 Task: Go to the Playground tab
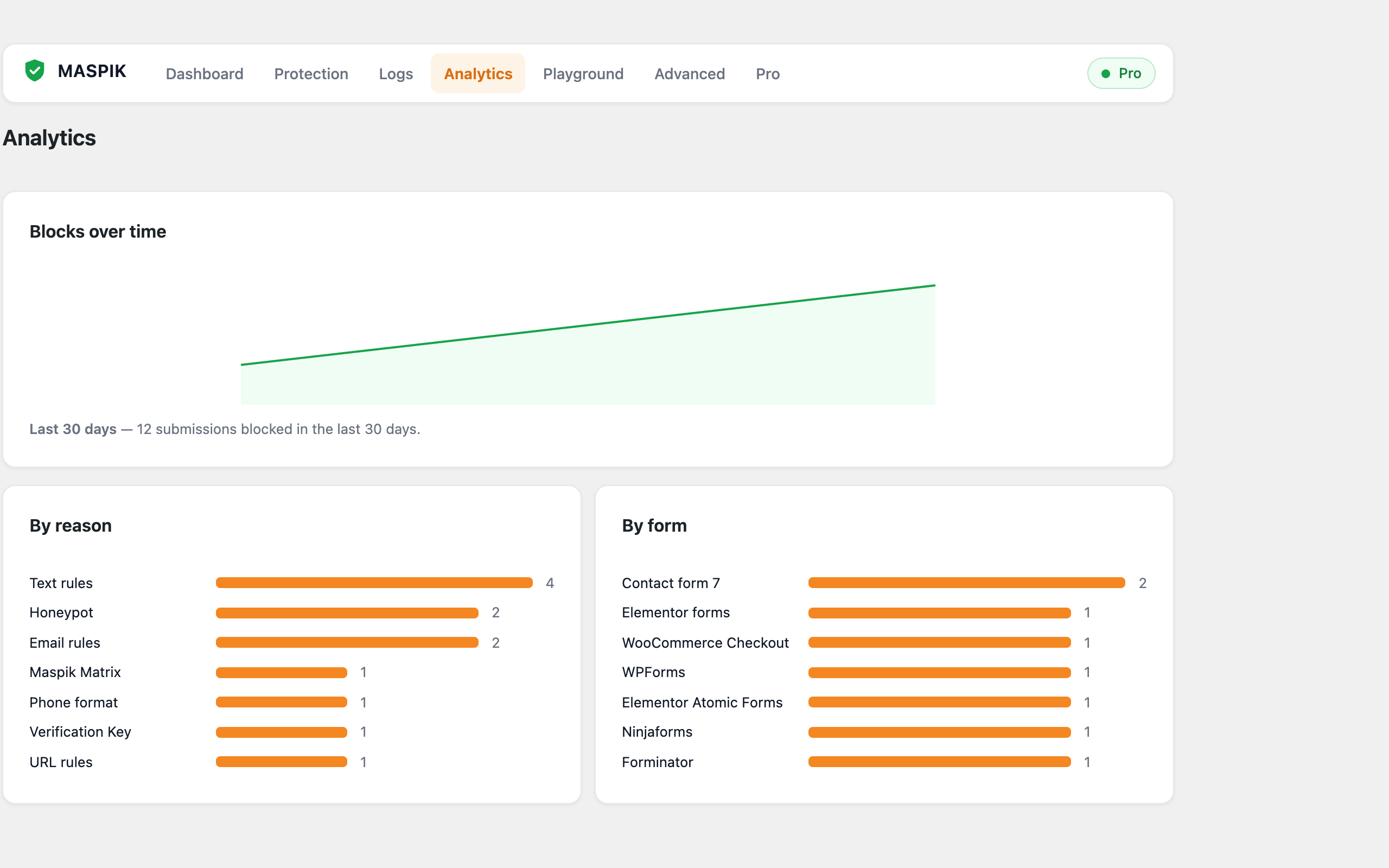pos(583,73)
